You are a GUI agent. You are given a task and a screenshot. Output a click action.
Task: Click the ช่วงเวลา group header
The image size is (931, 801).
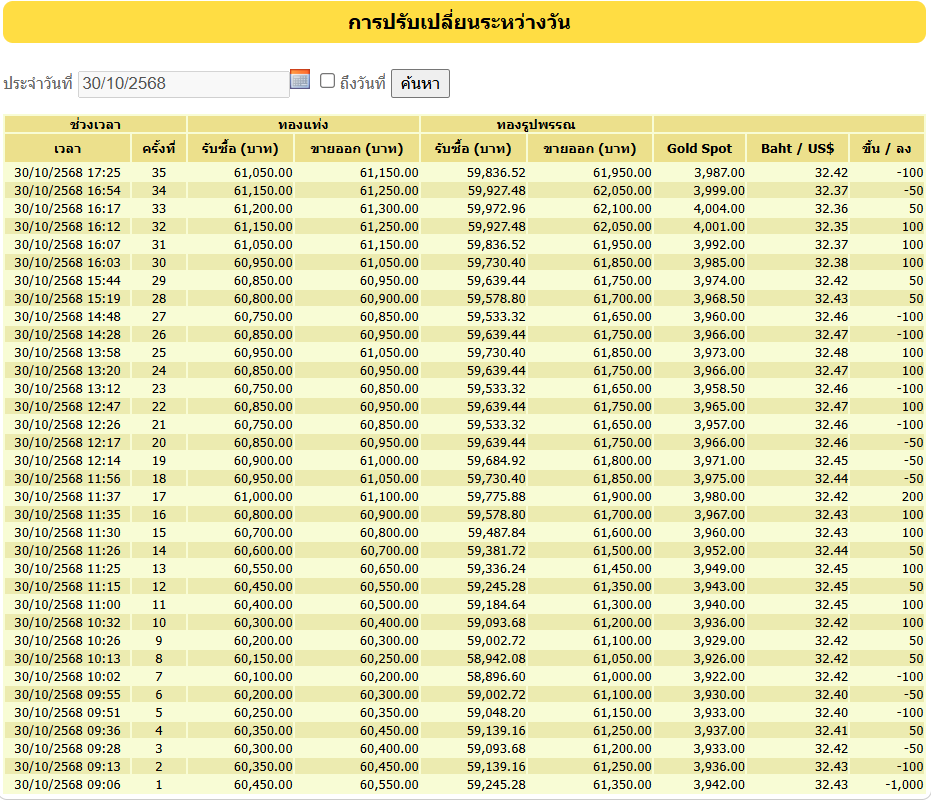[95, 125]
